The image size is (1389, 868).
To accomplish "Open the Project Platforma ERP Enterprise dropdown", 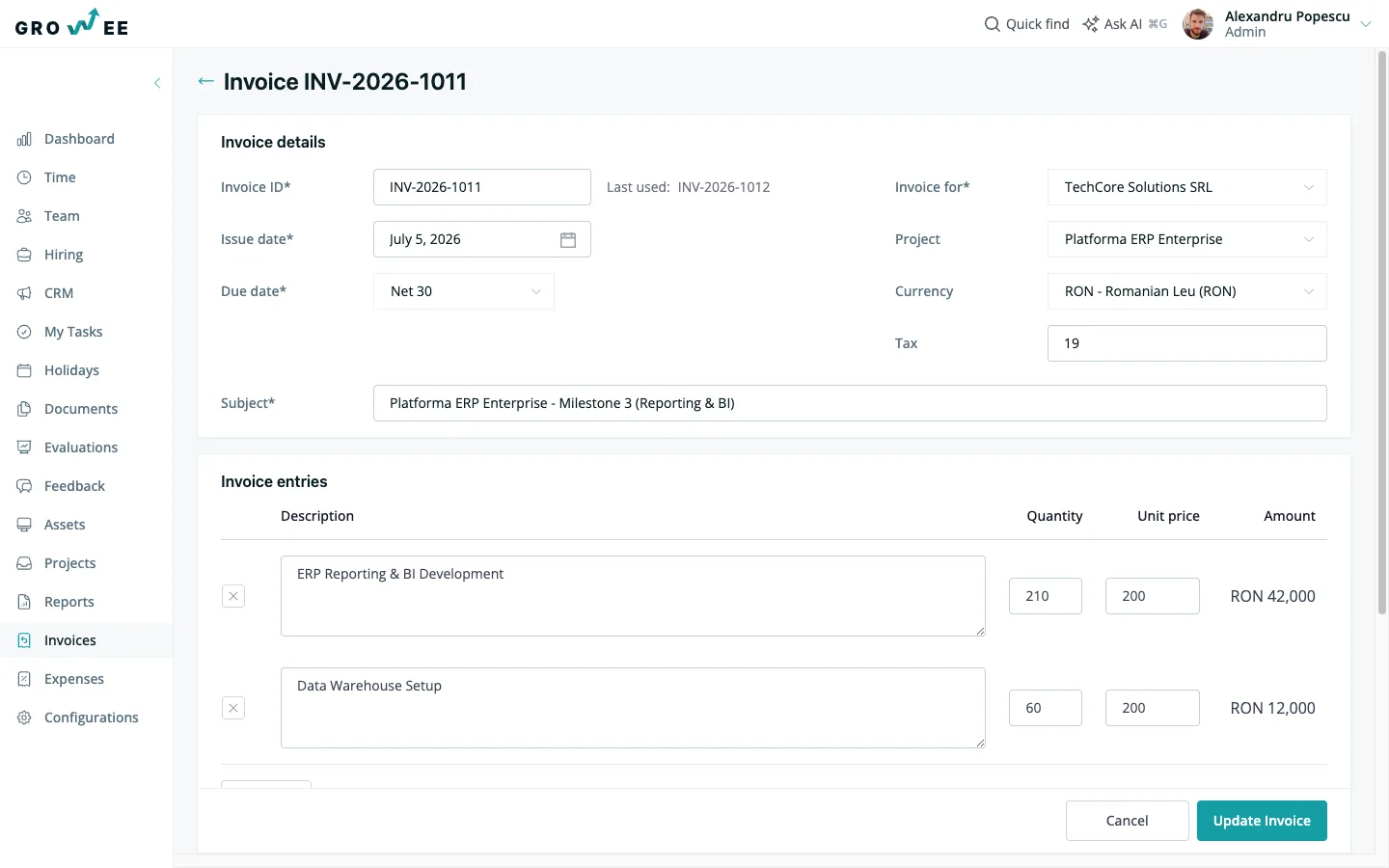I will (x=1187, y=239).
